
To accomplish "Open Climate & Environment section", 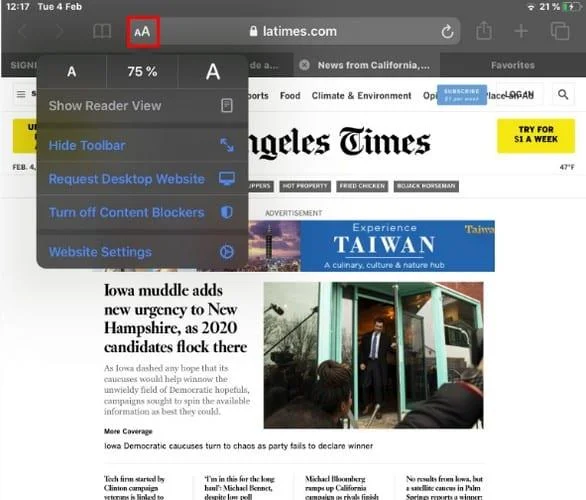I will coord(361,96).
